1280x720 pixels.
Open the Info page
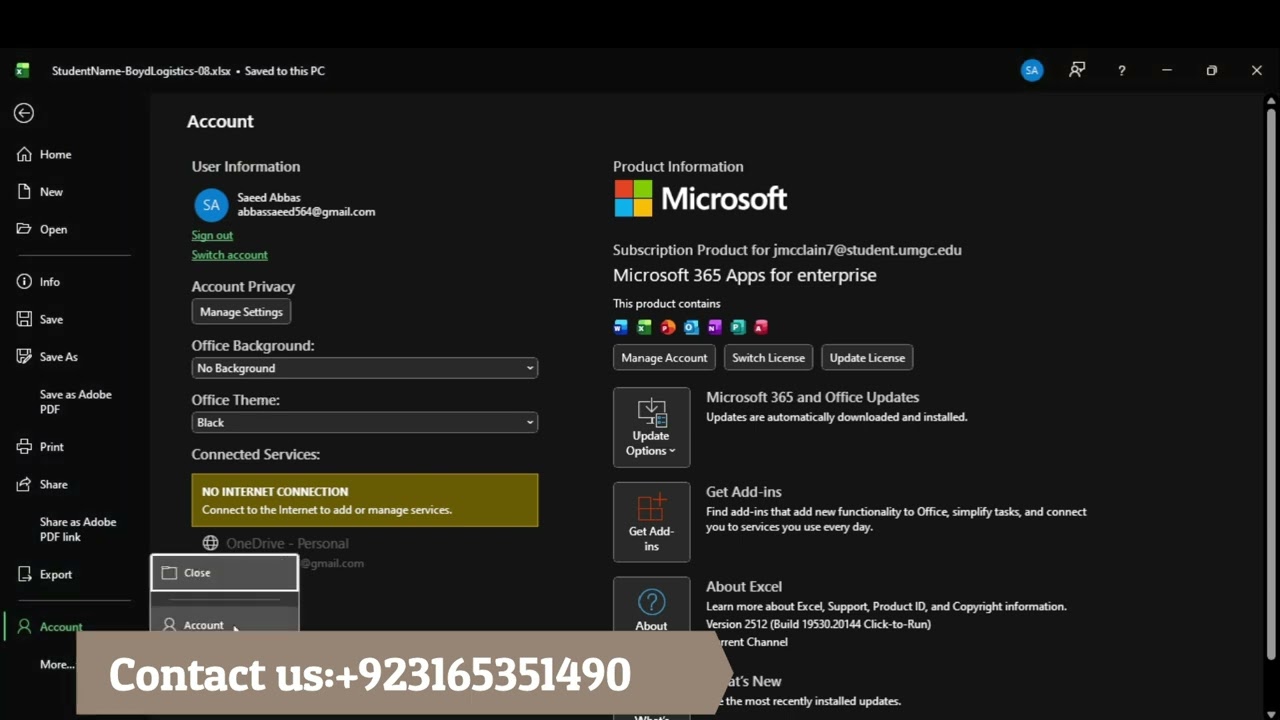(x=39, y=282)
